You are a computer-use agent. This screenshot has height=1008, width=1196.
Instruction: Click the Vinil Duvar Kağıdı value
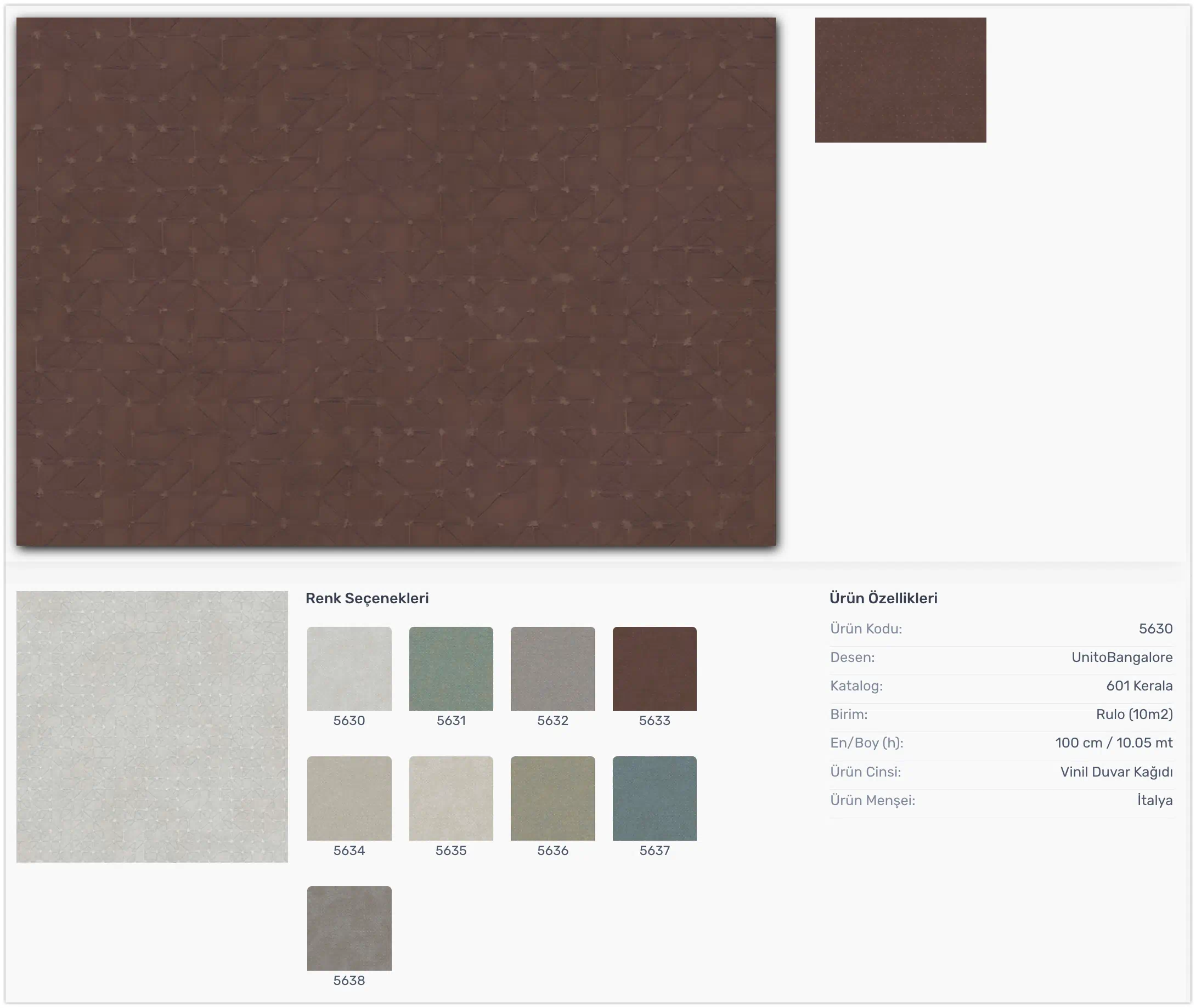(1116, 772)
